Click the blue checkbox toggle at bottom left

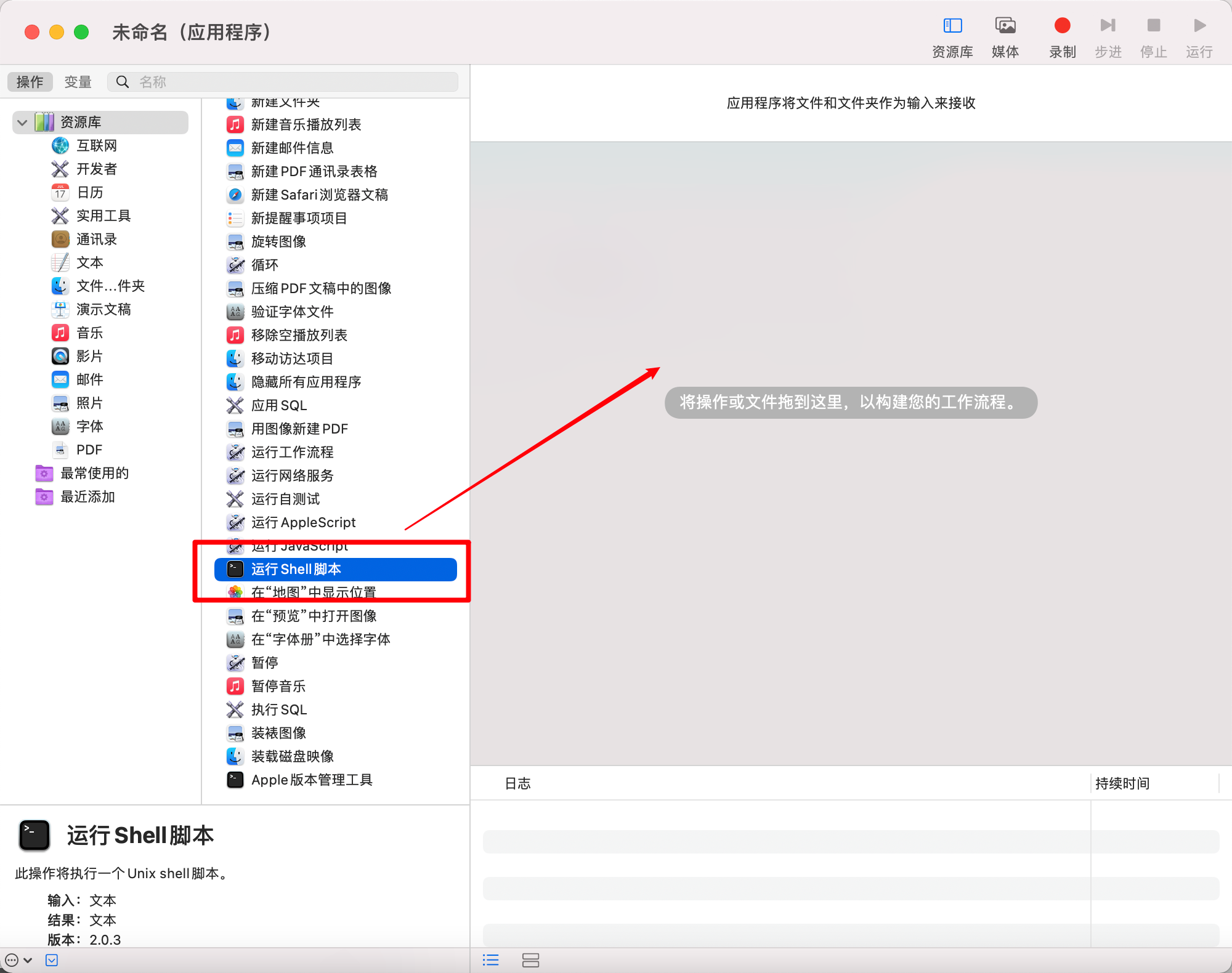[52, 959]
